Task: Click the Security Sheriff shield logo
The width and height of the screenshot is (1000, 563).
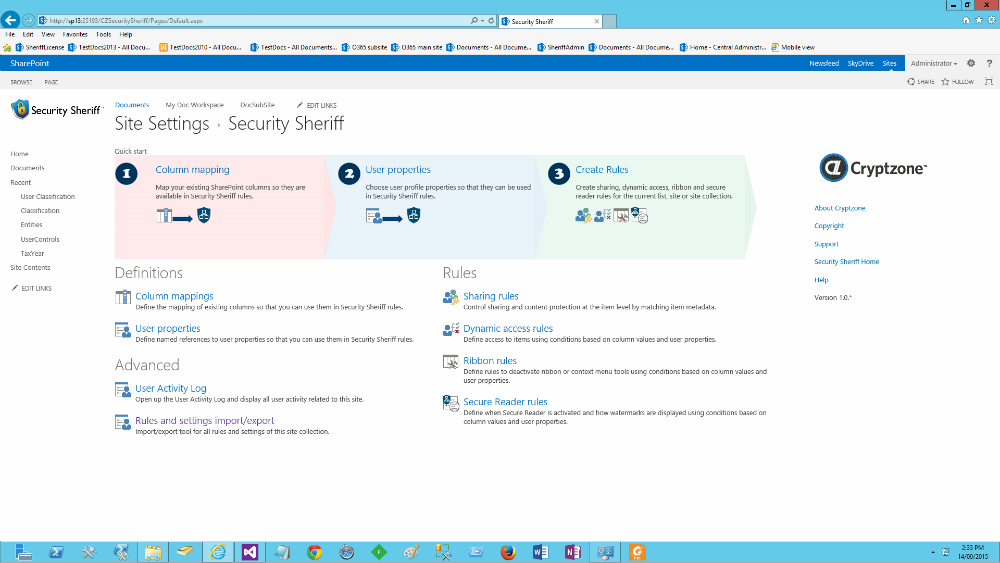Action: [x=20, y=109]
